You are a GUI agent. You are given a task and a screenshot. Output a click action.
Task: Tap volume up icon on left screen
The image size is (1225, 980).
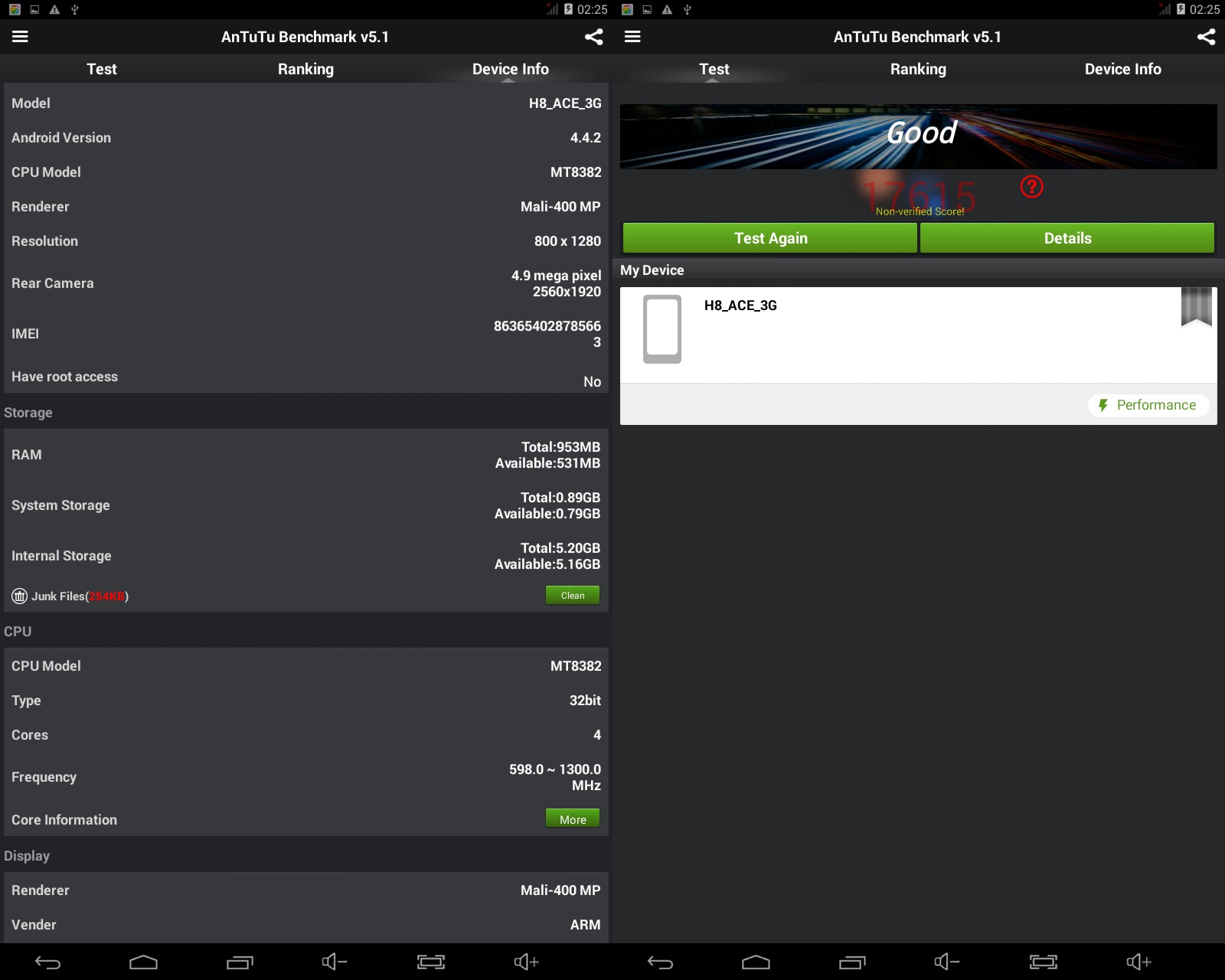[x=527, y=962]
